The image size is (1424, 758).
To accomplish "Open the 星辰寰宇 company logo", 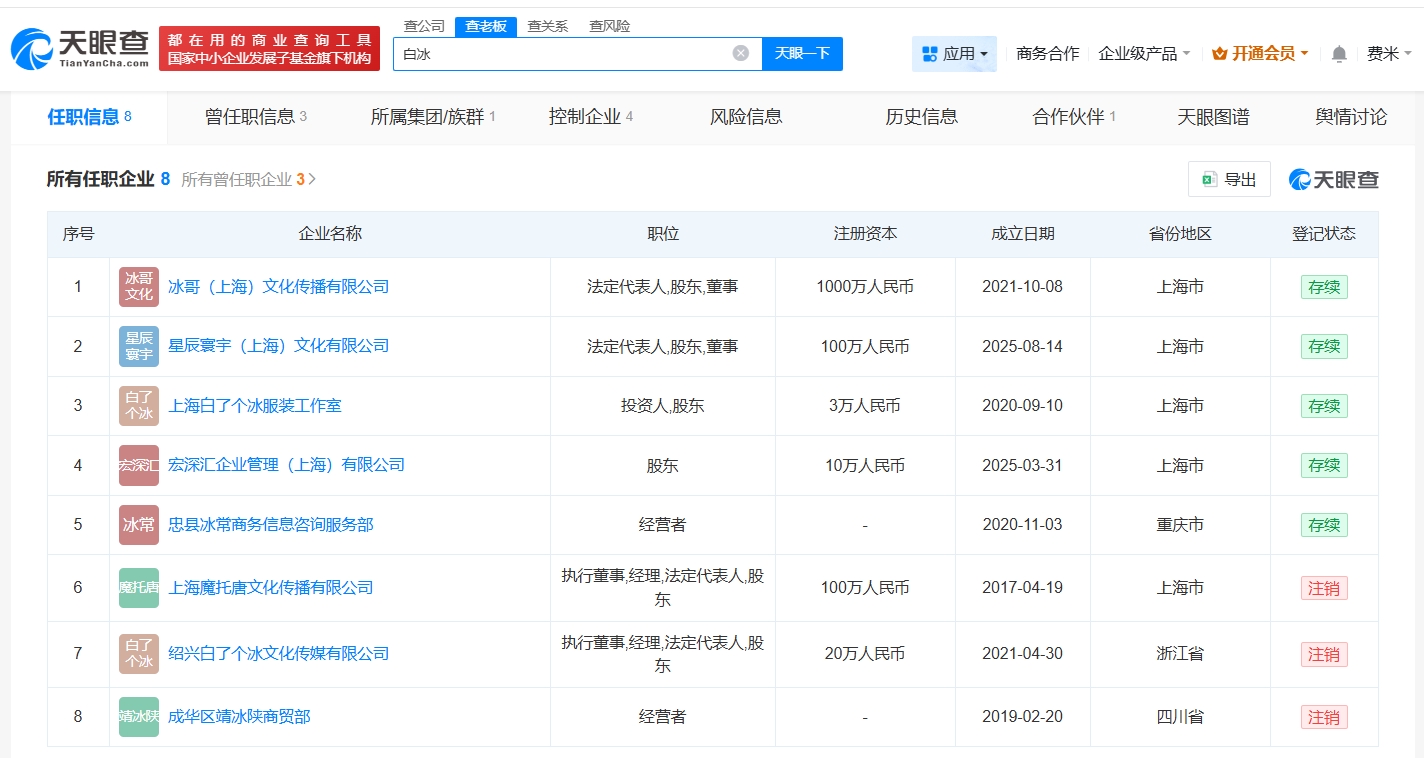I will [139, 346].
